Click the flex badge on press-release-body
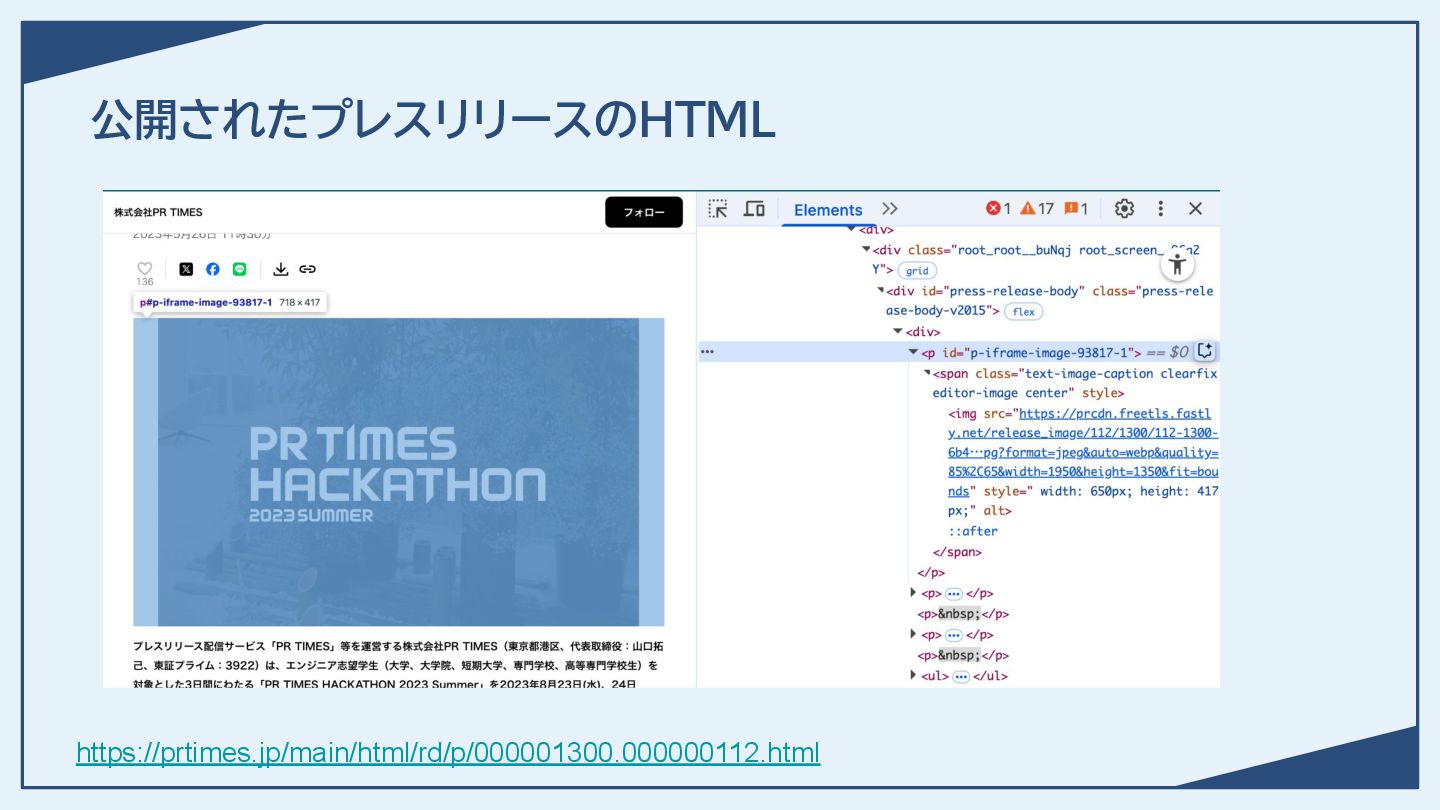 pos(1023,312)
